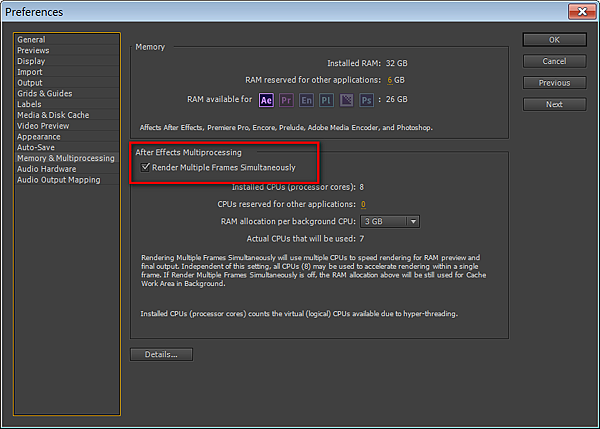
Task: Select General preferences category
Action: click(67, 40)
